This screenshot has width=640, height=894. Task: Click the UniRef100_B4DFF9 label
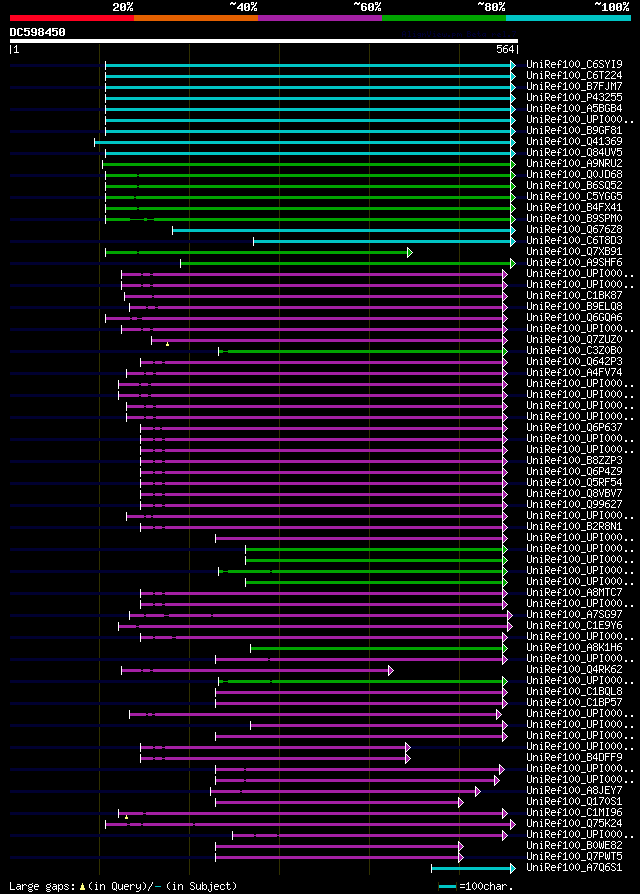click(x=574, y=758)
